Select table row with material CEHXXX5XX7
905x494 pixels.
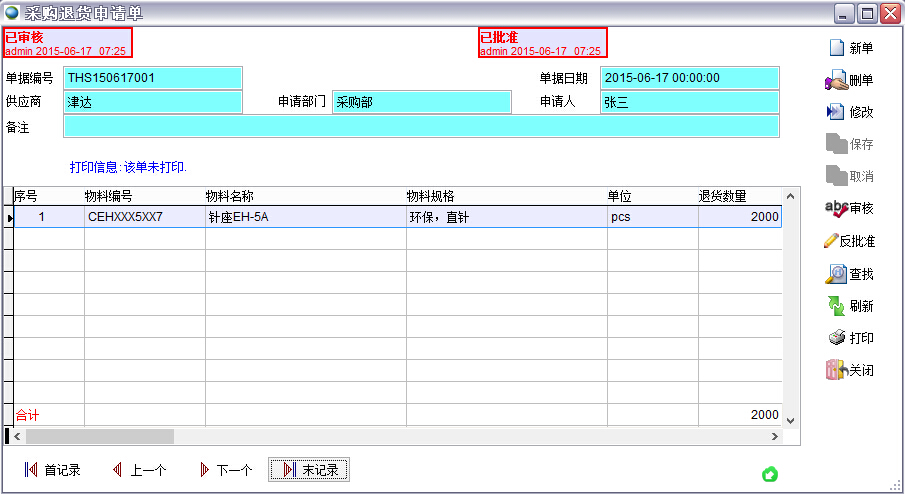144,217
